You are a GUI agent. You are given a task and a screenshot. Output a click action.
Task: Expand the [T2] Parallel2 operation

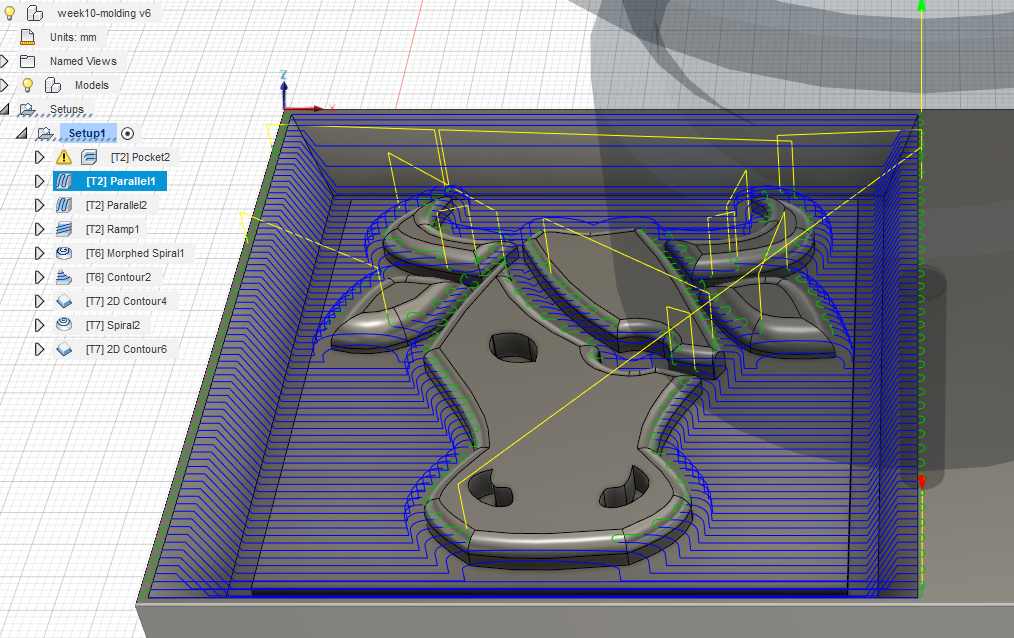(x=39, y=205)
